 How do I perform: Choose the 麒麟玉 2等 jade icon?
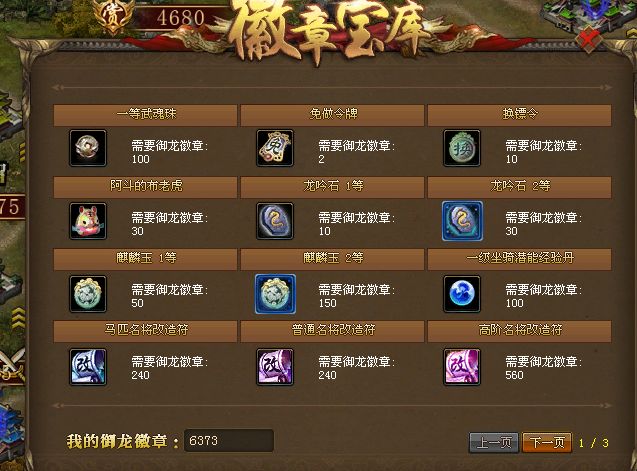(275, 293)
